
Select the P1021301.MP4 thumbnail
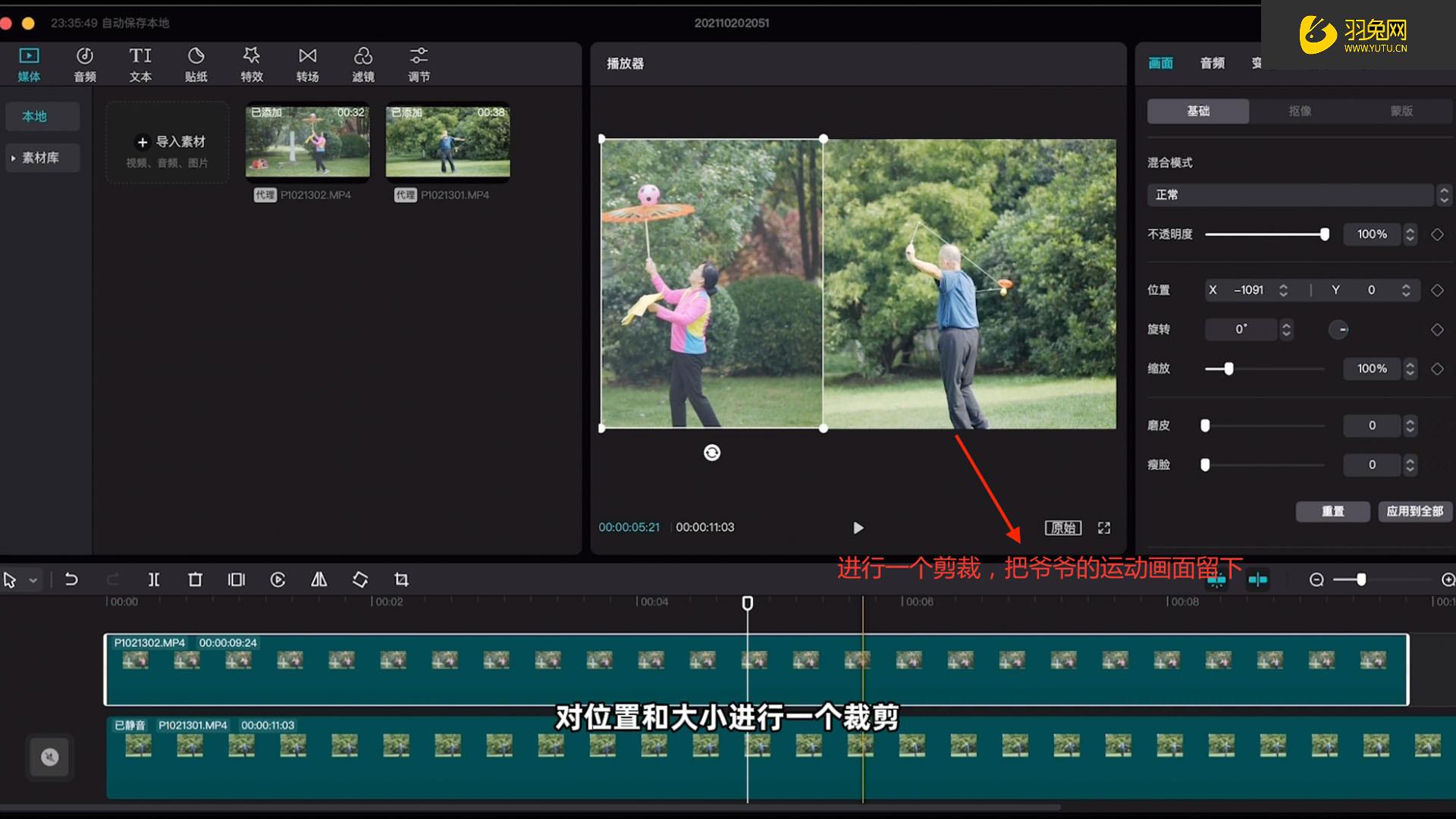tap(447, 141)
